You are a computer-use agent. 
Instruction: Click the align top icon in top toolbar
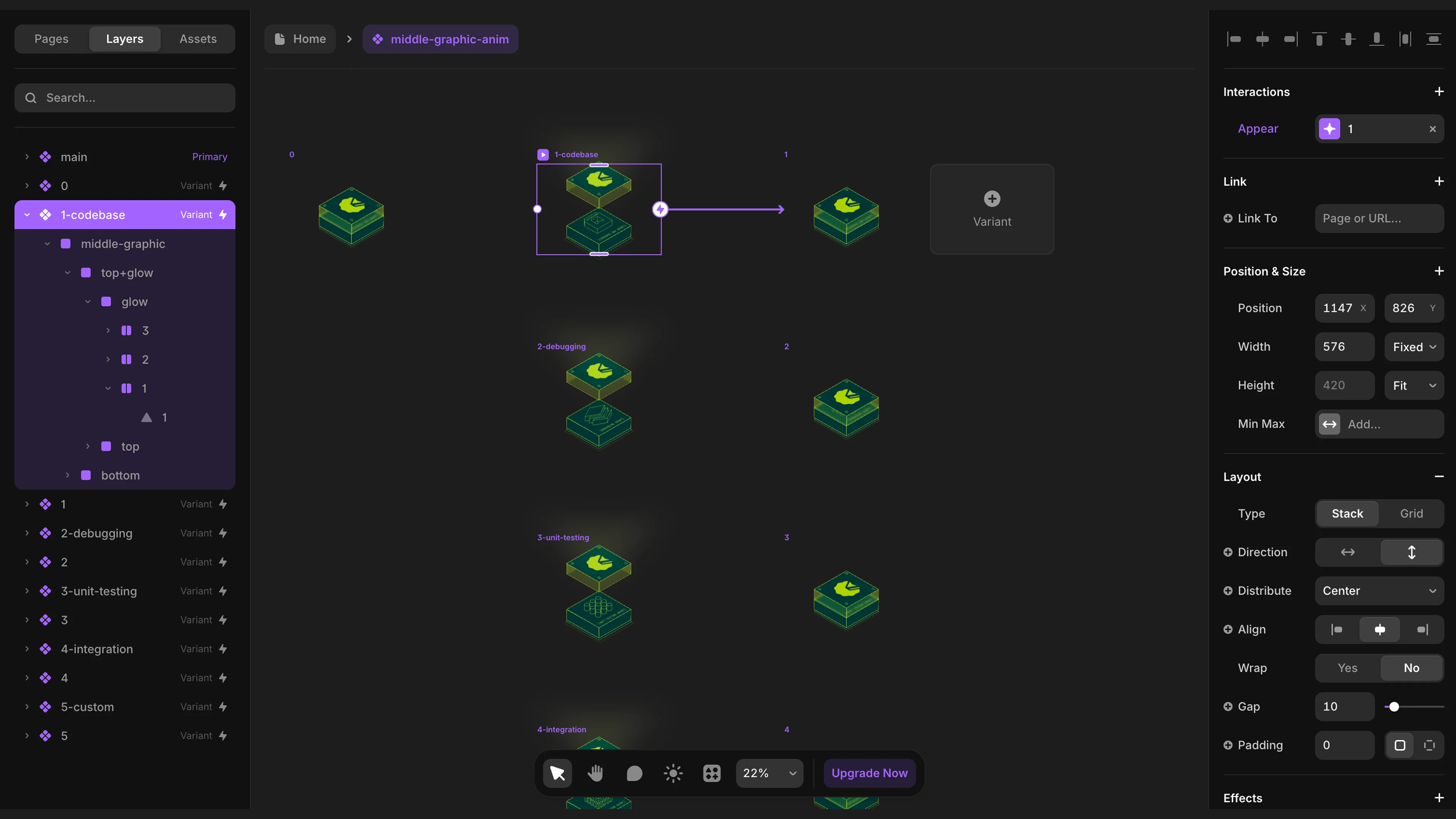[x=1320, y=38]
